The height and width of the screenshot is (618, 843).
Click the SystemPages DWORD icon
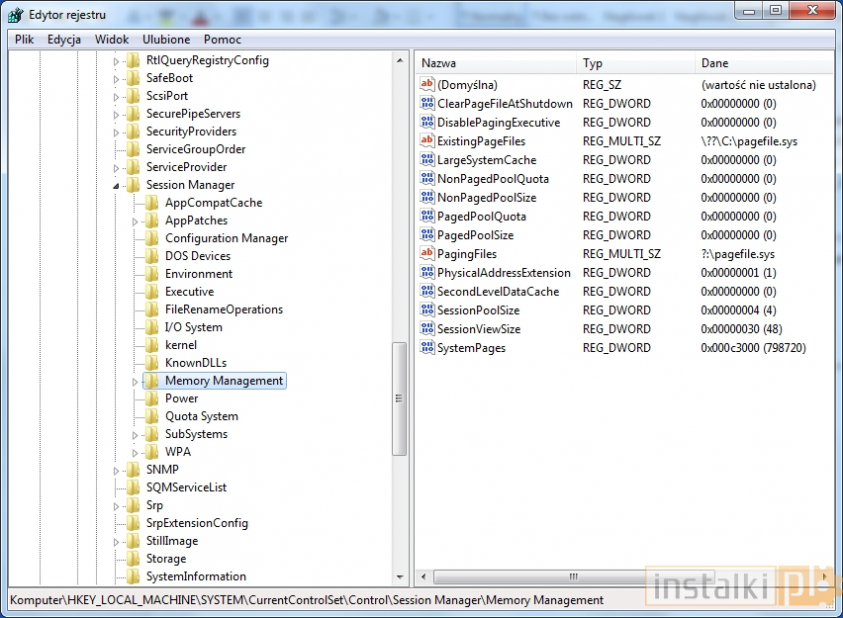point(427,348)
